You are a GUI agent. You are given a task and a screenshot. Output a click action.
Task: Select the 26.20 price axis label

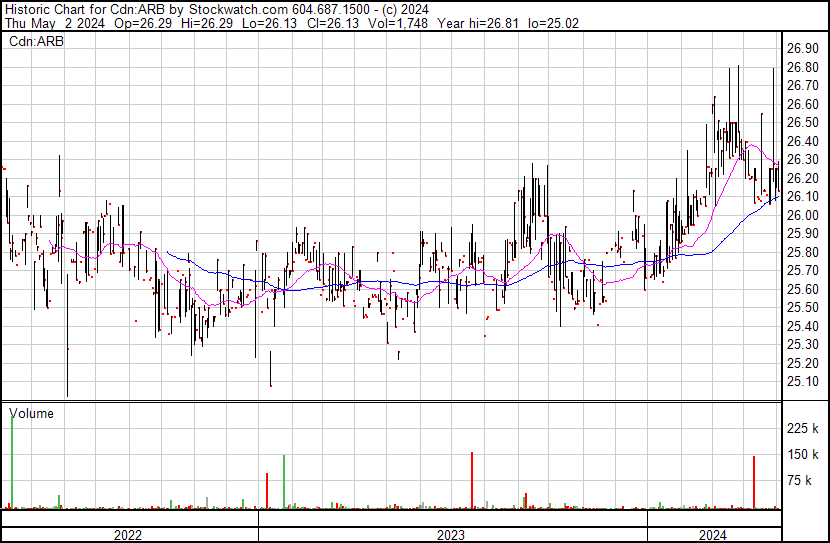(x=802, y=178)
